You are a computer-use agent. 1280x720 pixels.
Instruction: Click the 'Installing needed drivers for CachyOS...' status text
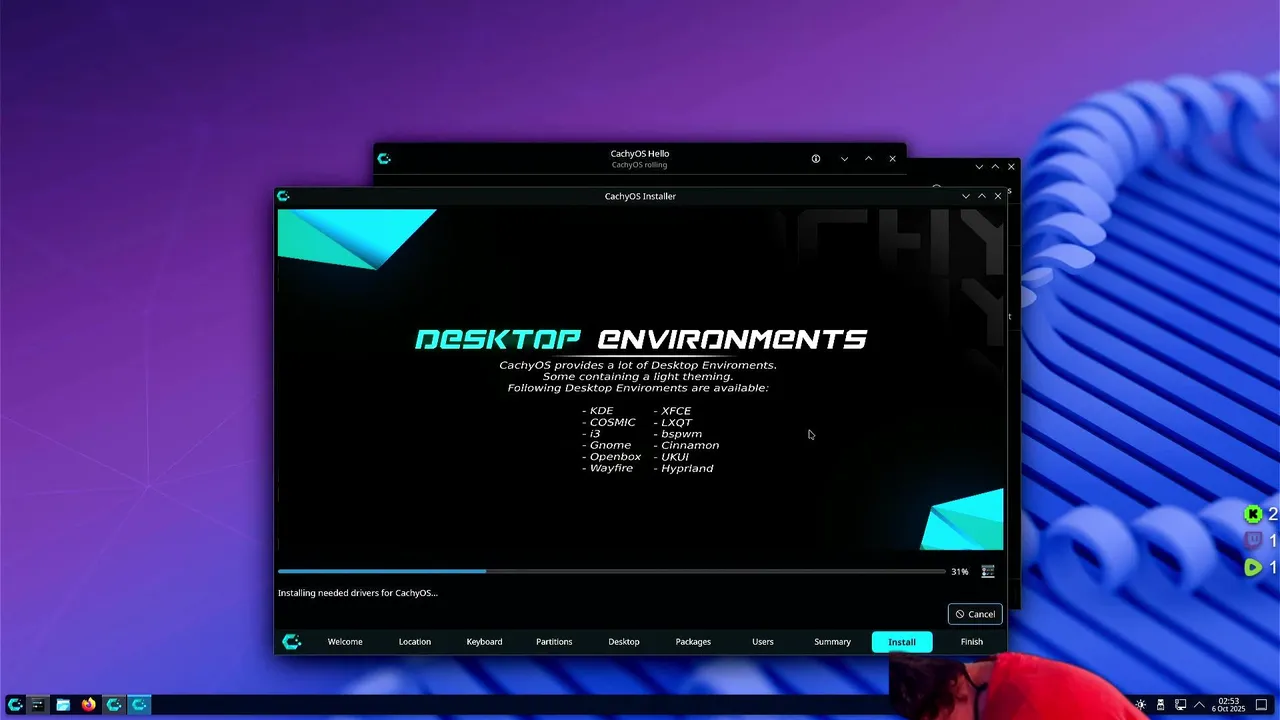358,593
